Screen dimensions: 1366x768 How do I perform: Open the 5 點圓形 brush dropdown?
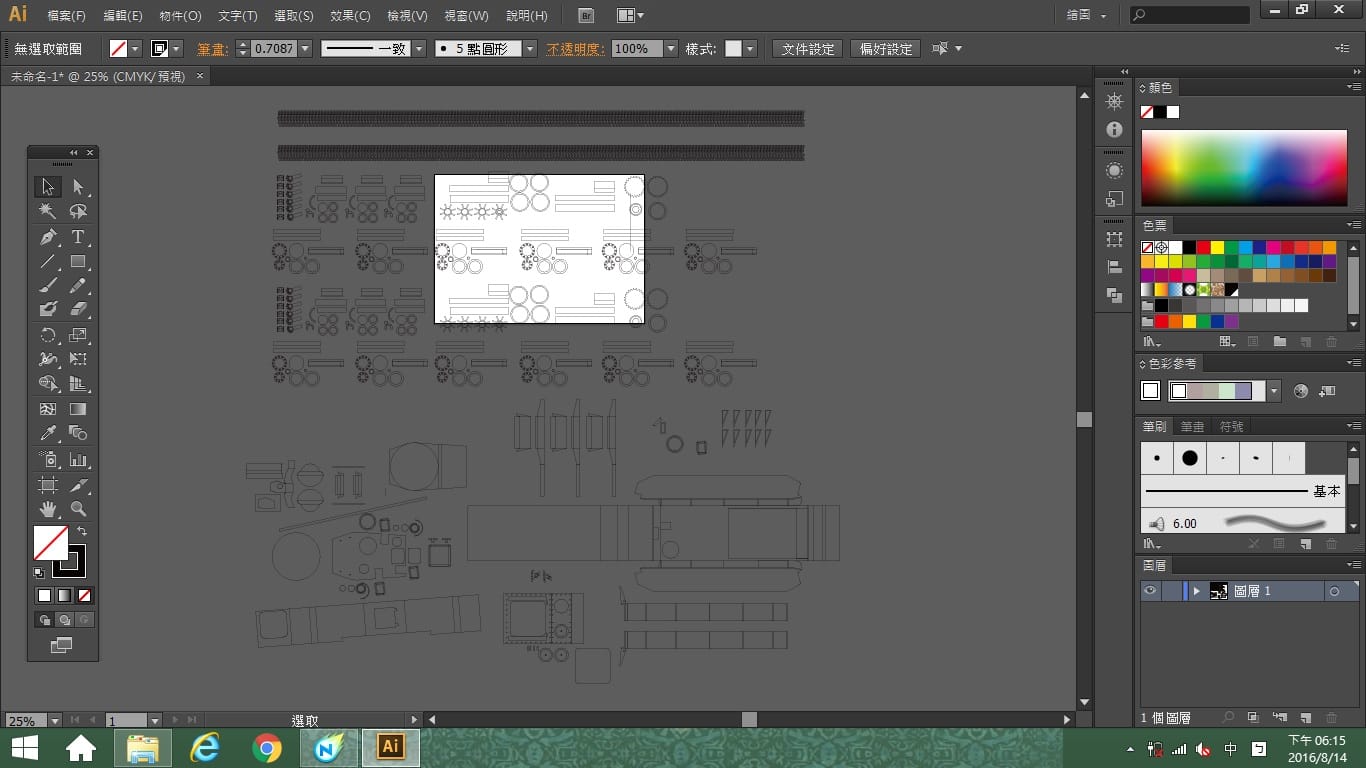(529, 48)
